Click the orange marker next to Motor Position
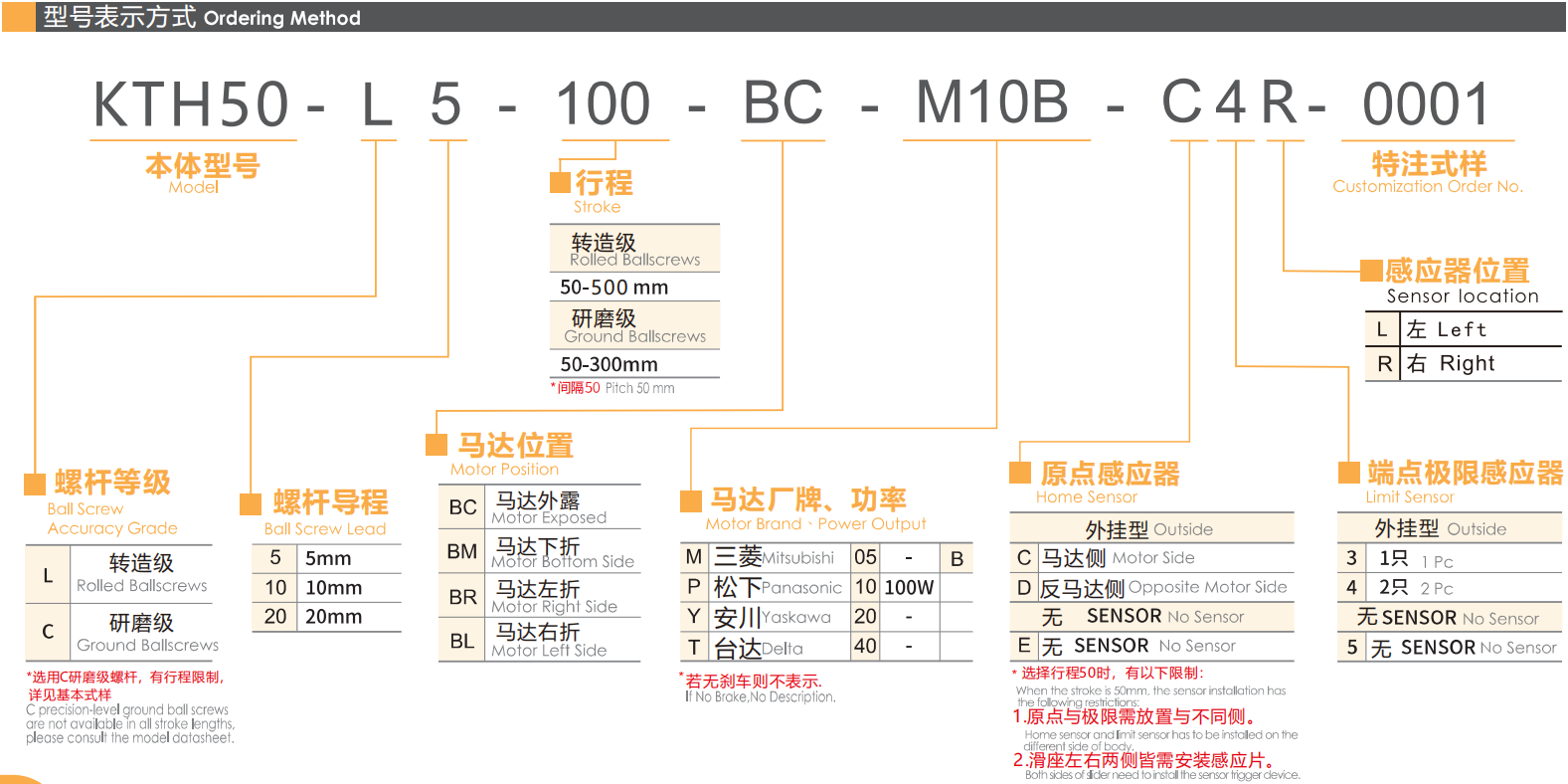 [x=436, y=445]
